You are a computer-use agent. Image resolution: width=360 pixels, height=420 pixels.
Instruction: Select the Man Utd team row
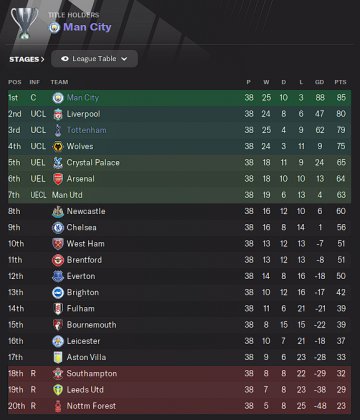pyautogui.click(x=179, y=195)
